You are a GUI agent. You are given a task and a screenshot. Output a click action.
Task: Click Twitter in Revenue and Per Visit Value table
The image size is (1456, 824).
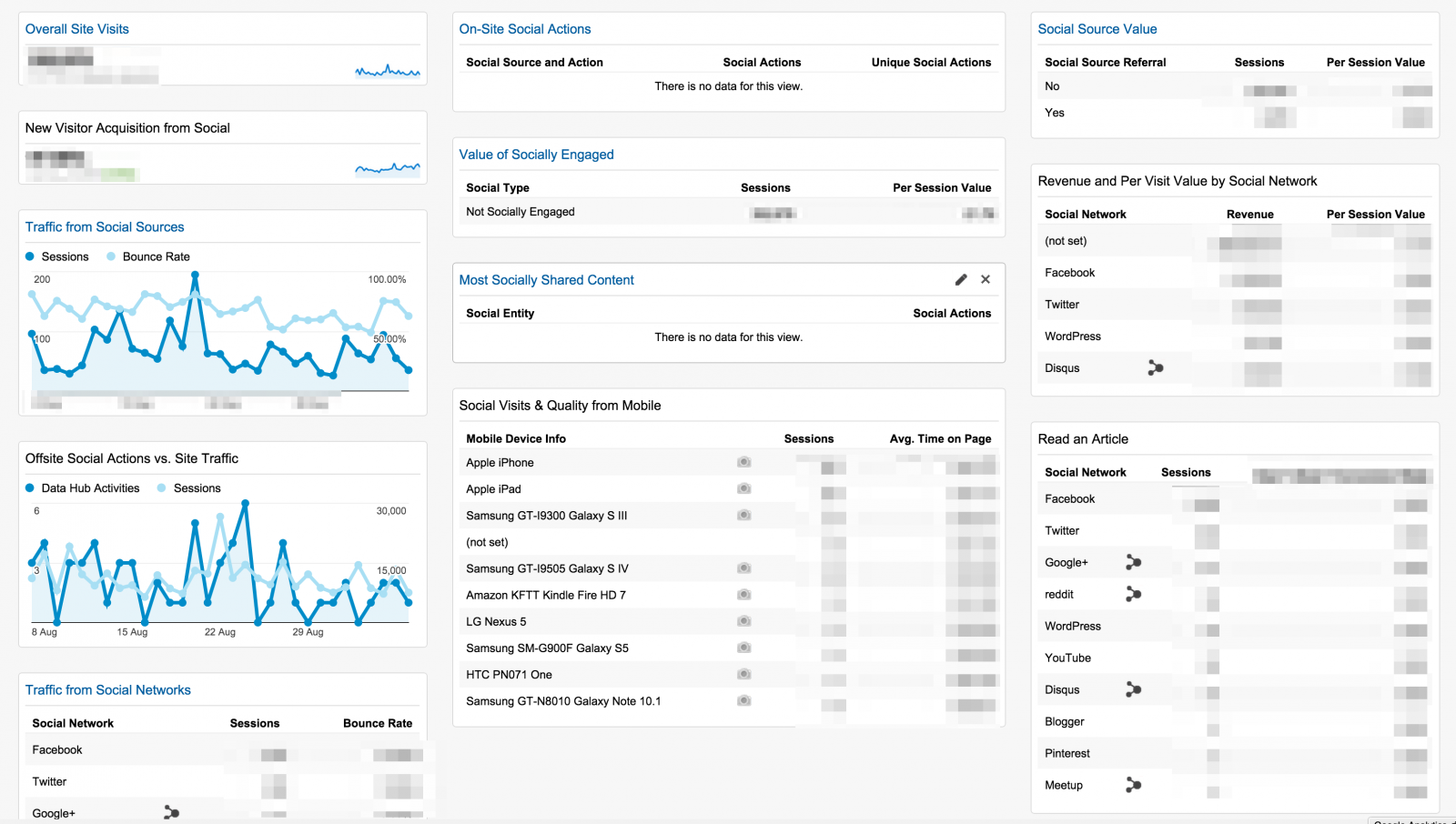coord(1062,305)
